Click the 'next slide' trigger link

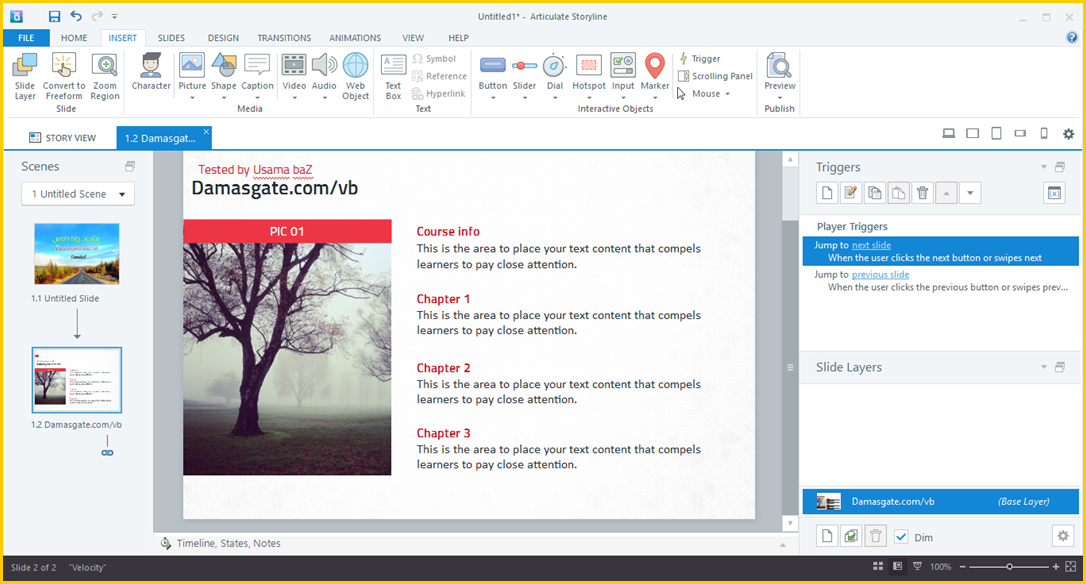pyautogui.click(x=871, y=245)
